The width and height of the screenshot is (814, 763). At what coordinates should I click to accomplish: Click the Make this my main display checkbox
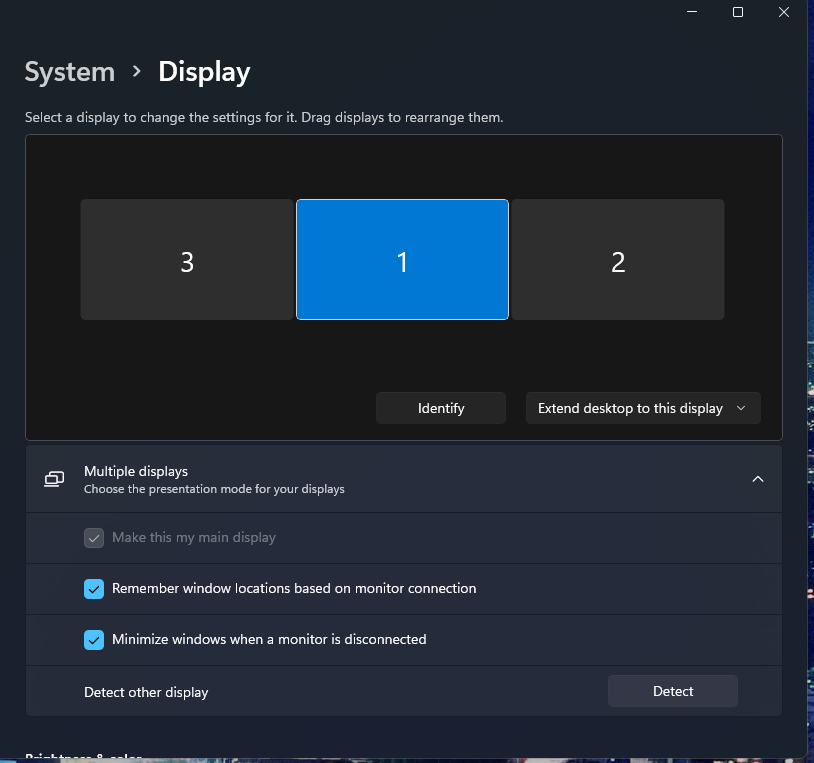(x=93, y=538)
